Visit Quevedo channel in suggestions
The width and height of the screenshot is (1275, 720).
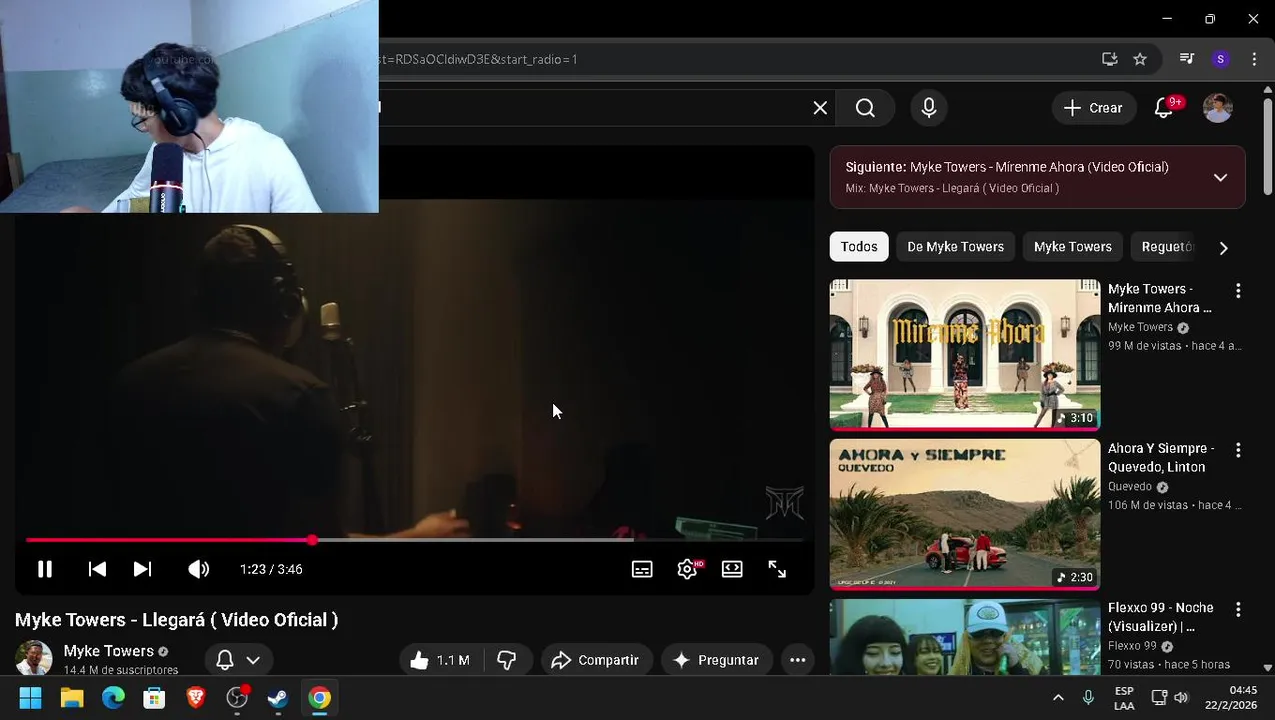pyautogui.click(x=1130, y=487)
